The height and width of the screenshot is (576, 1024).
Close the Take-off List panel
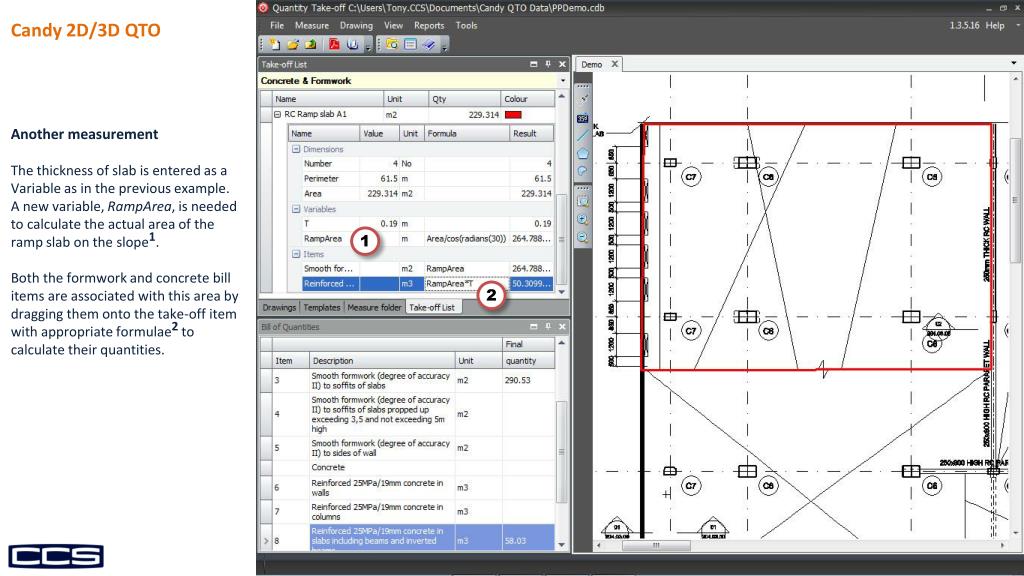click(562, 64)
